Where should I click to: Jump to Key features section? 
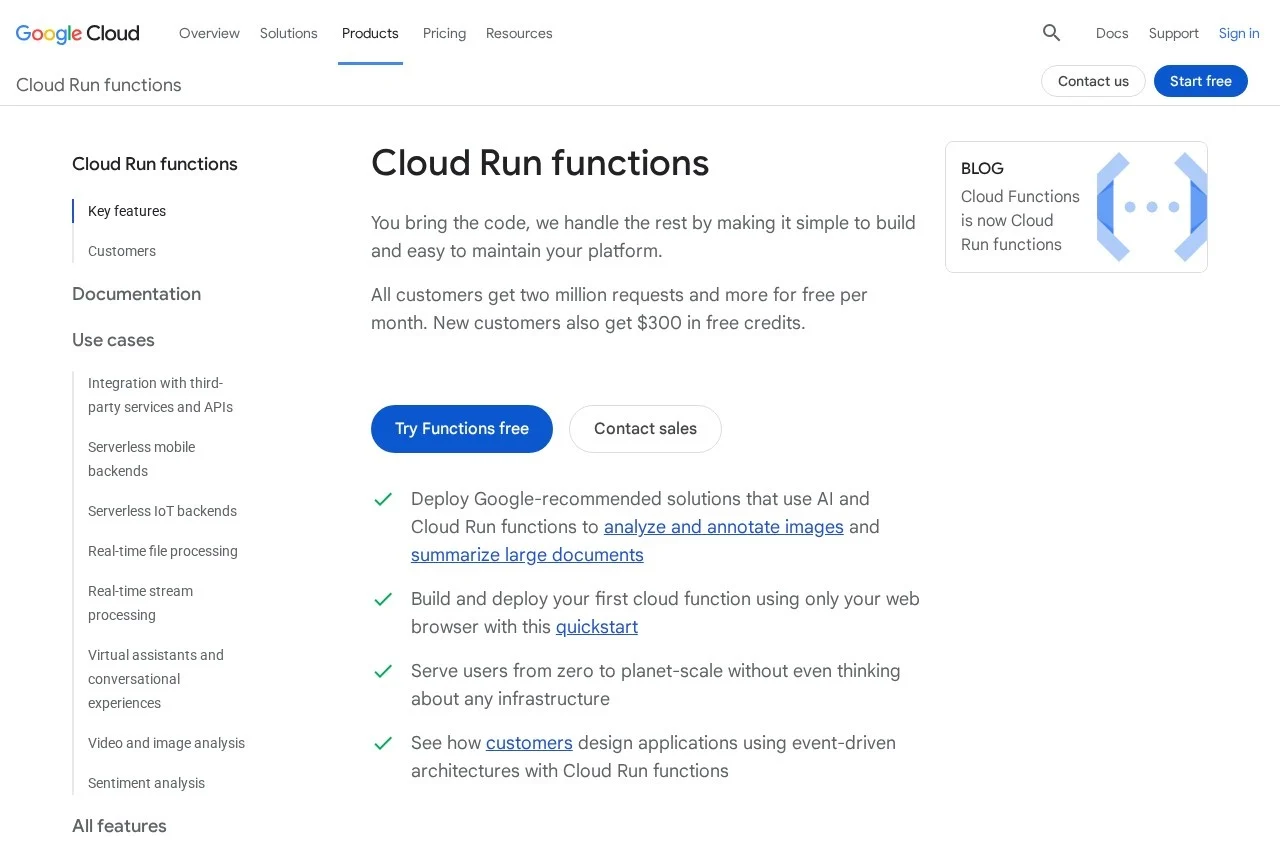127,211
